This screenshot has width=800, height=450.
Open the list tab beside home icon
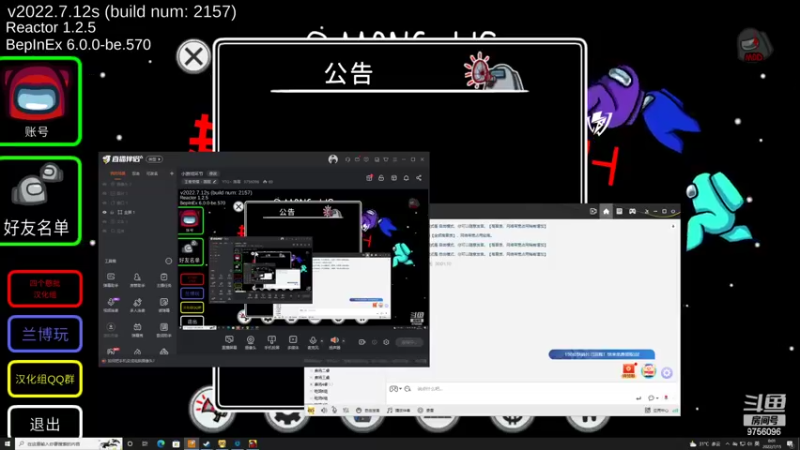pyautogui.click(x=619, y=211)
